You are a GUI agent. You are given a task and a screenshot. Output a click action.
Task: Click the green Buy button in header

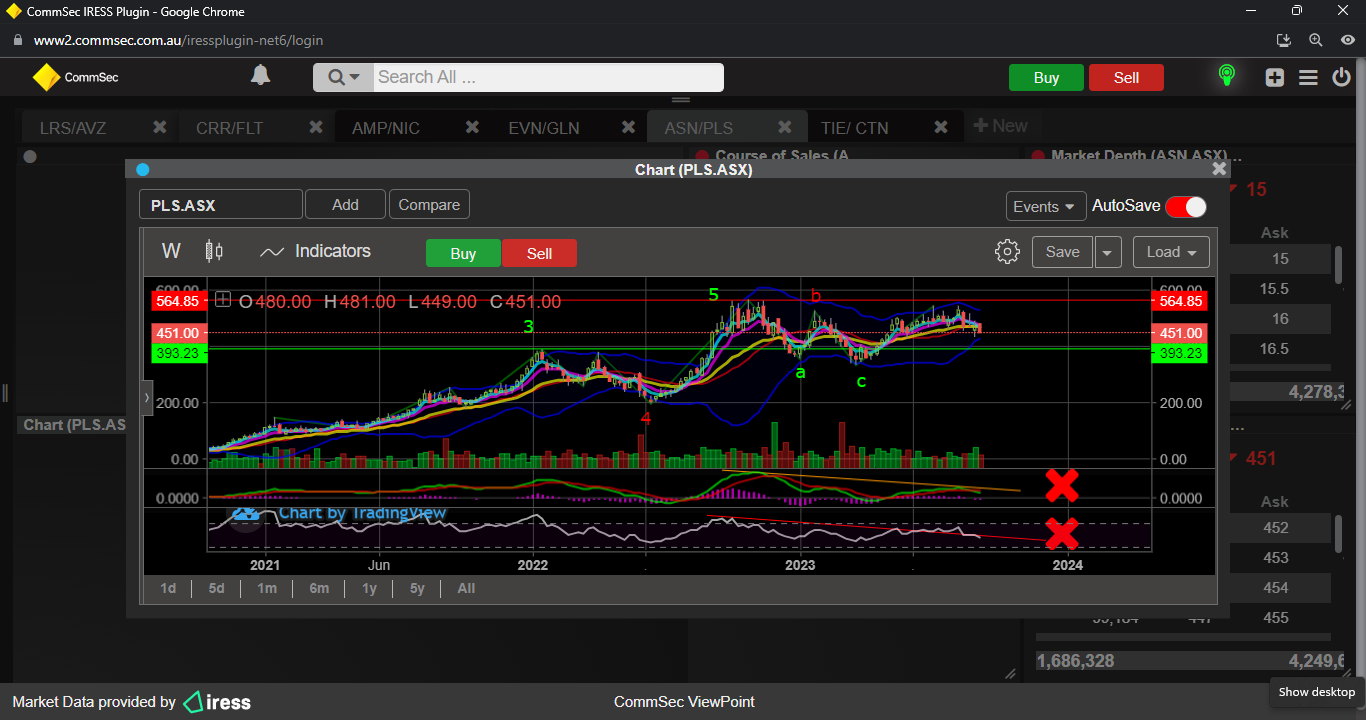click(1046, 78)
